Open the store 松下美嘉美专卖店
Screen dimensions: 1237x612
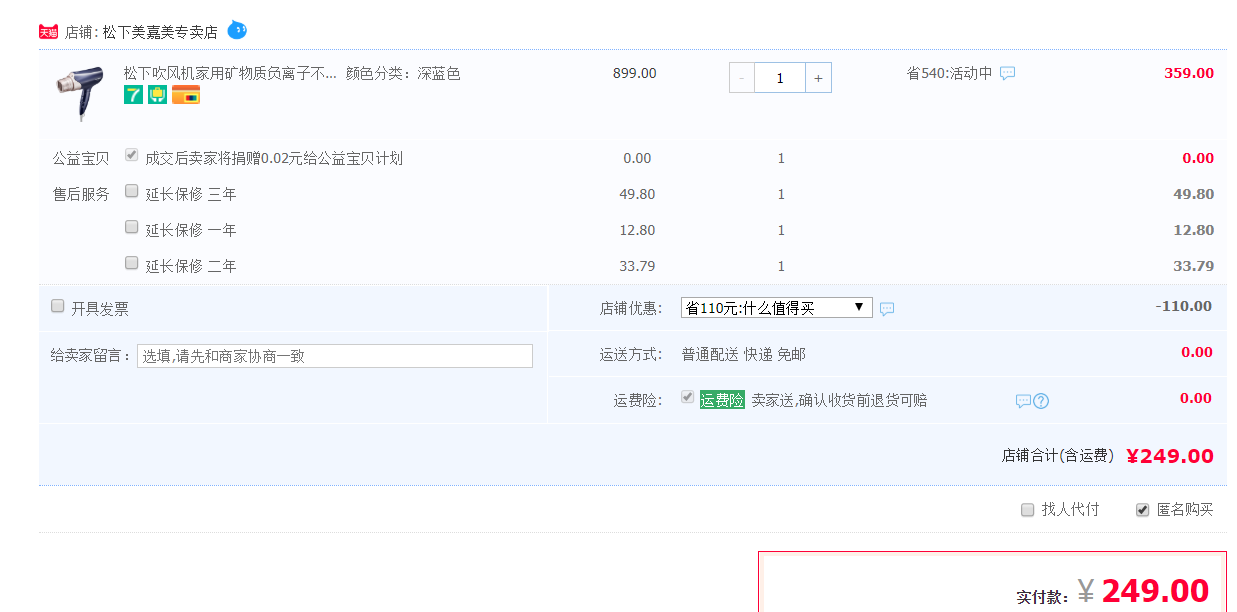[160, 32]
